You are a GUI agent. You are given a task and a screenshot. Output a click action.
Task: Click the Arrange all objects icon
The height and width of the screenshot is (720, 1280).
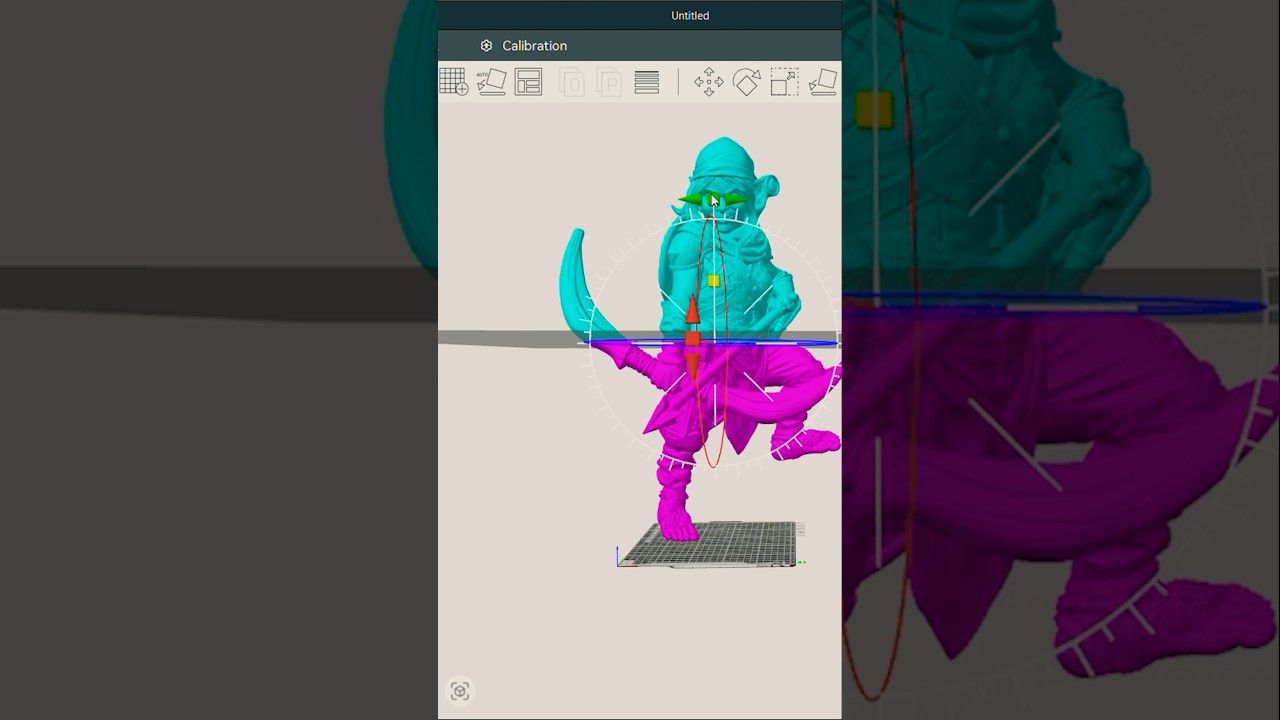click(x=528, y=82)
